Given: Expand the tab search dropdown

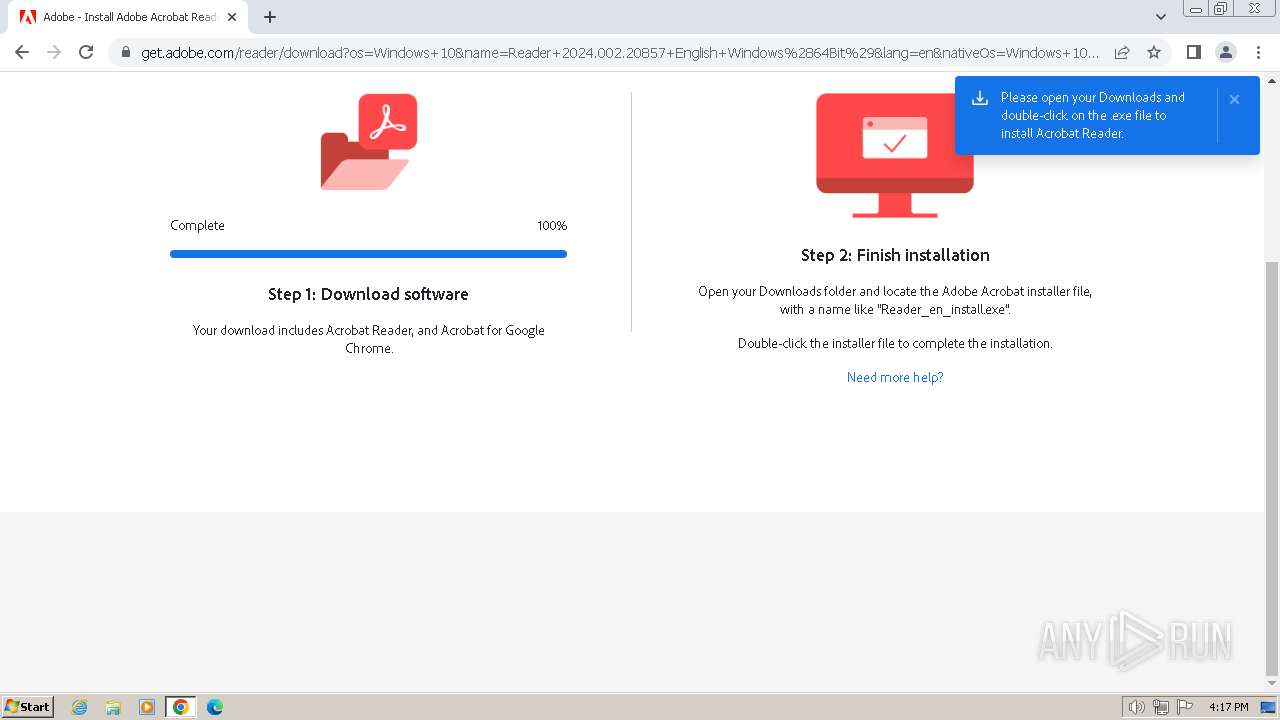Looking at the screenshot, I should click(x=1161, y=17).
